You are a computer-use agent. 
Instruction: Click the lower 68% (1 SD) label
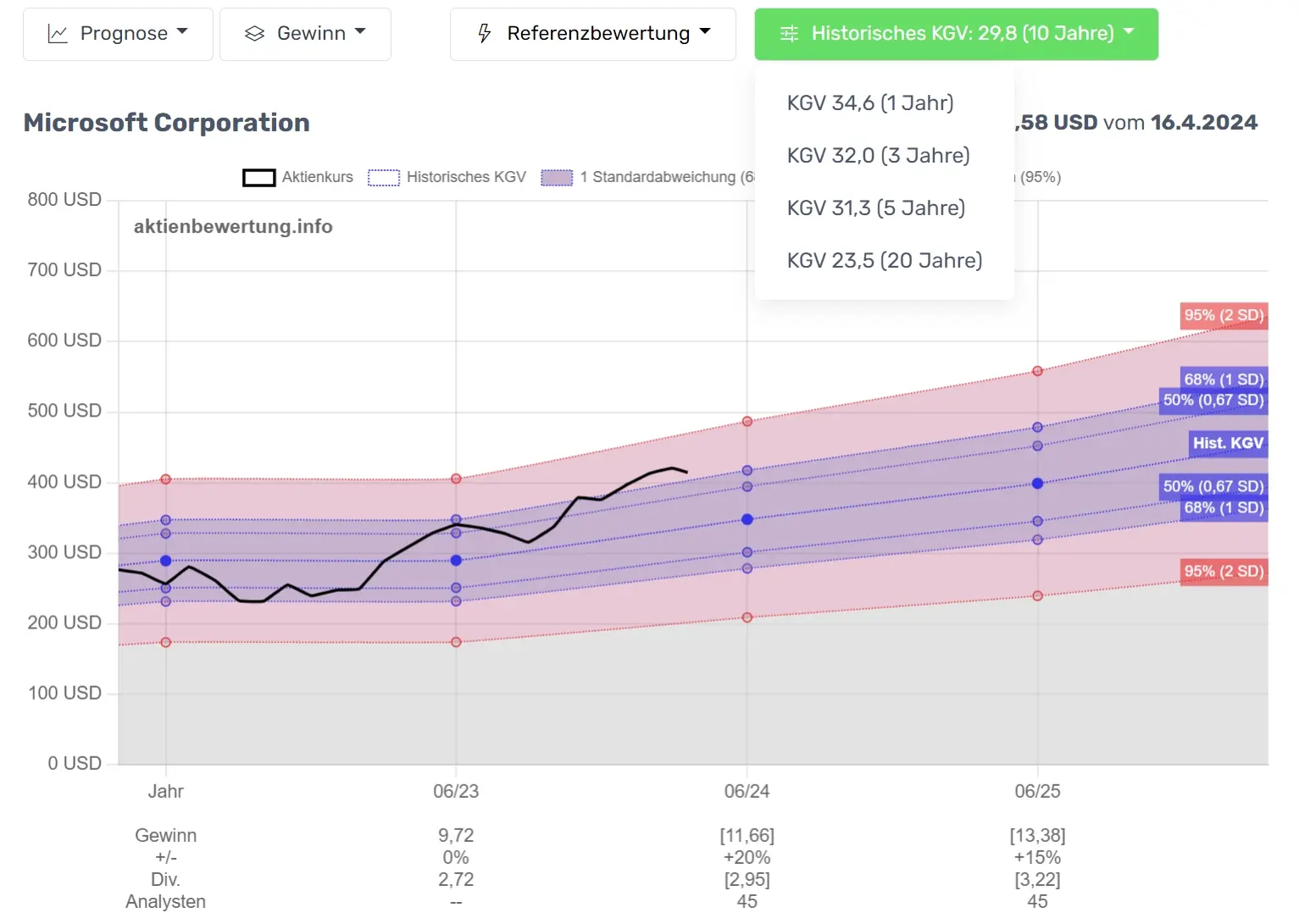click(1224, 507)
